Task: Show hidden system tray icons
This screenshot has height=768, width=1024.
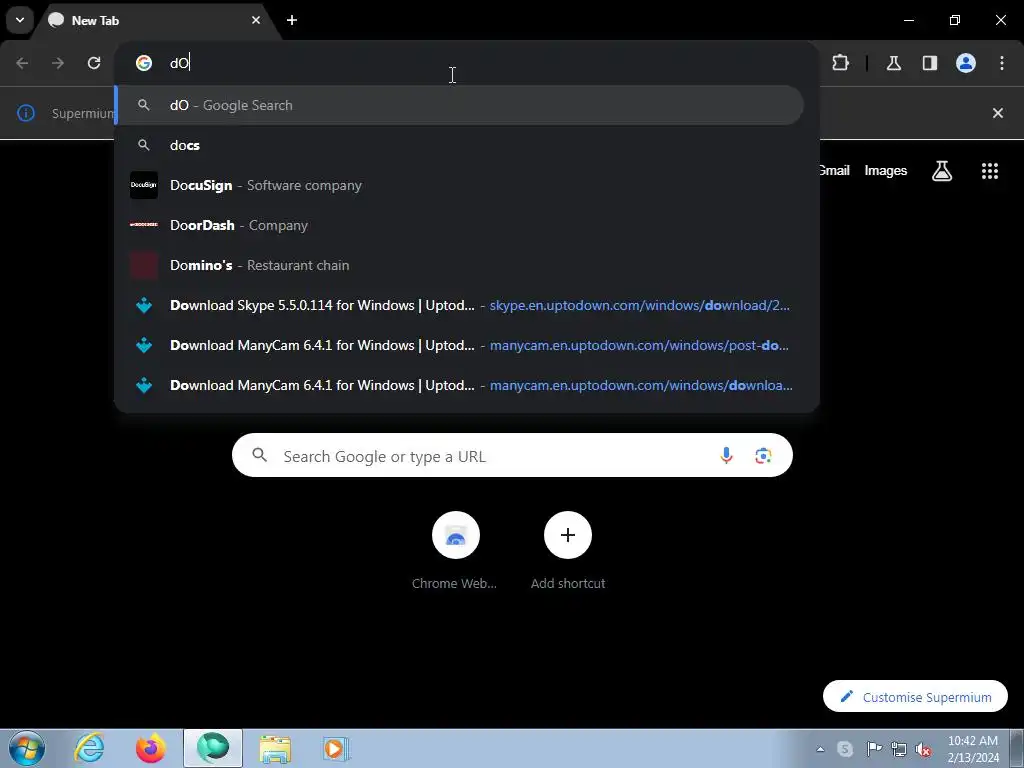Action: coord(820,749)
